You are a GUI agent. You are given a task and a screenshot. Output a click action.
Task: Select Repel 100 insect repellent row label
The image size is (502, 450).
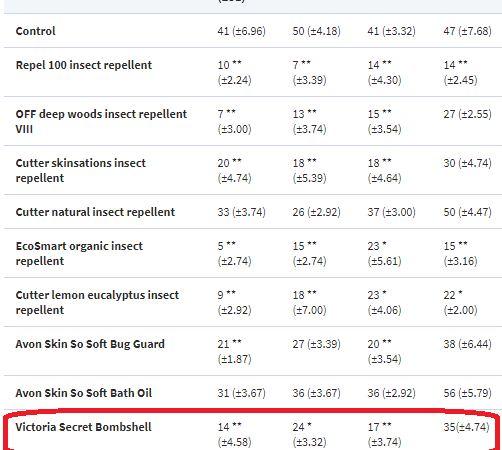click(x=84, y=65)
